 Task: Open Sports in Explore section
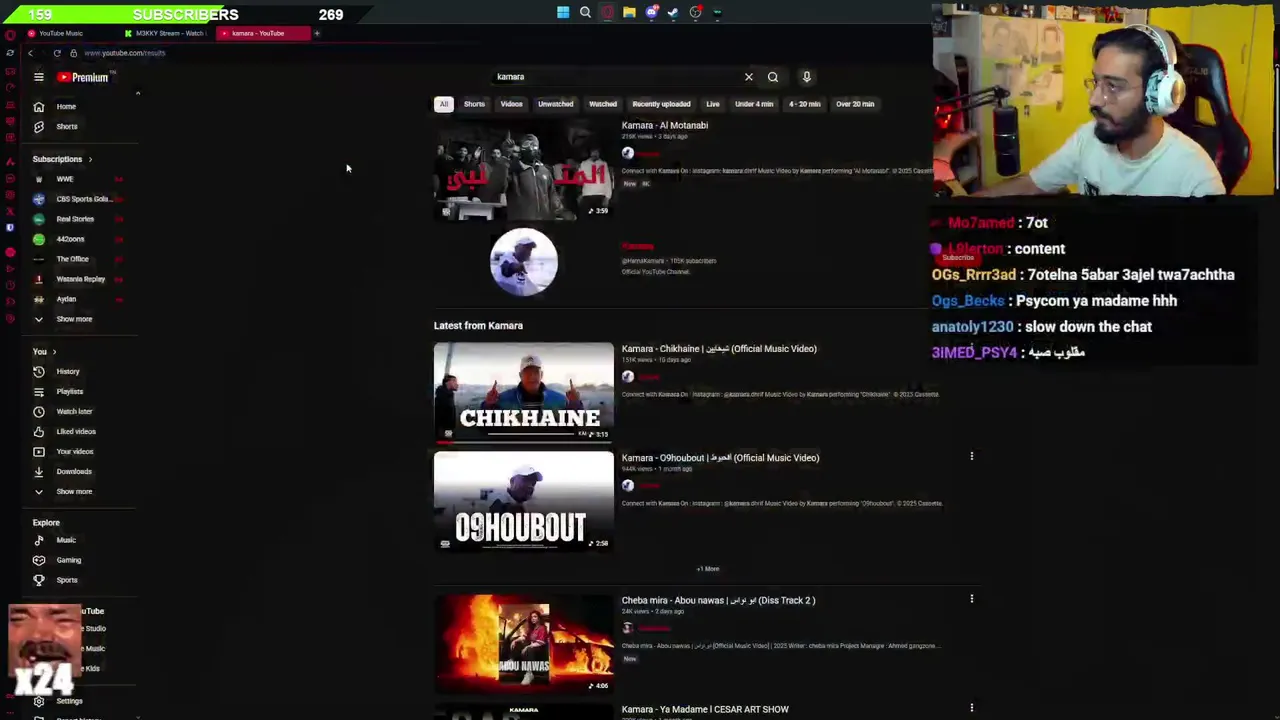pyautogui.click(x=66, y=580)
